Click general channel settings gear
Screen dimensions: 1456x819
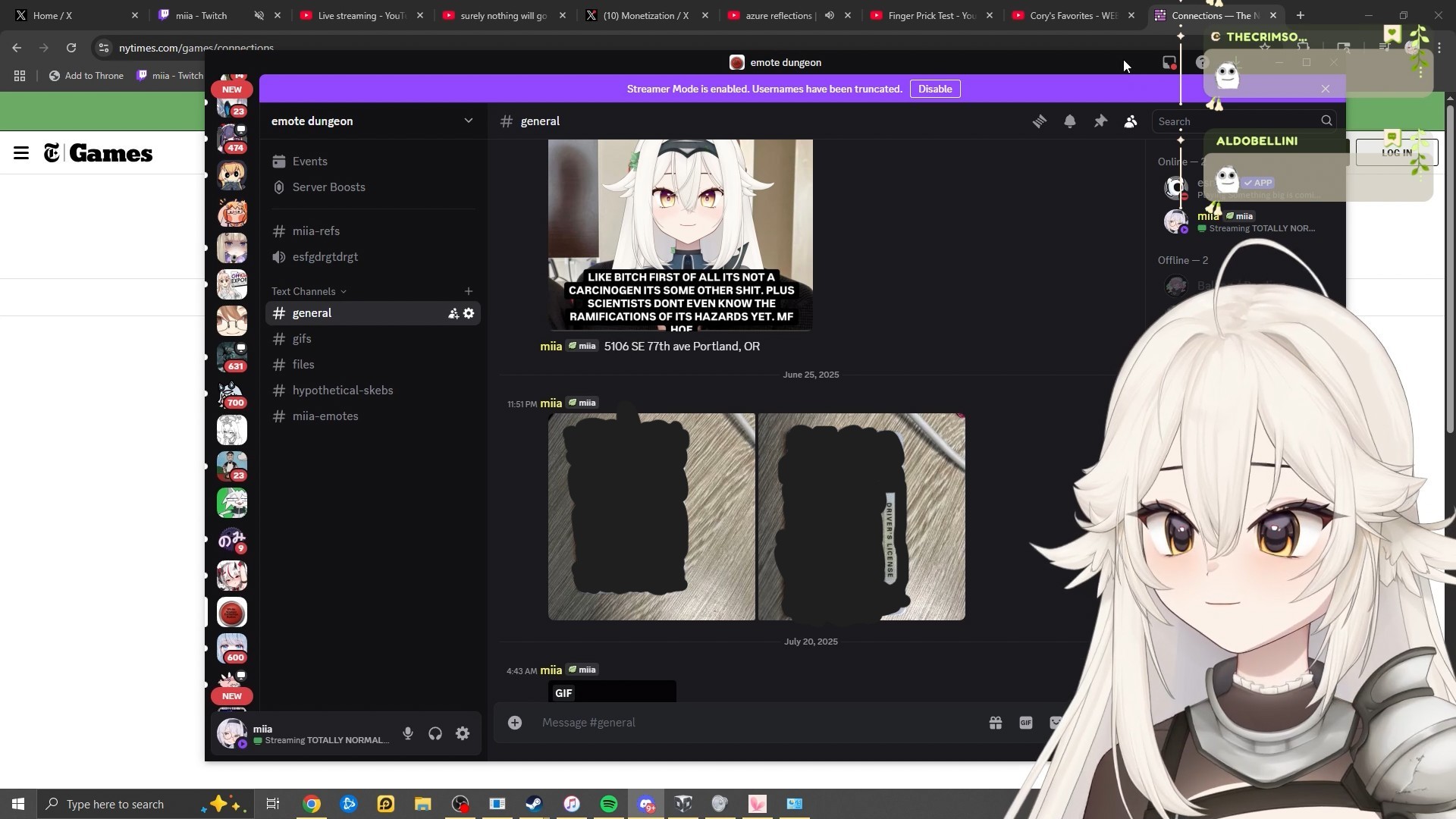(469, 313)
